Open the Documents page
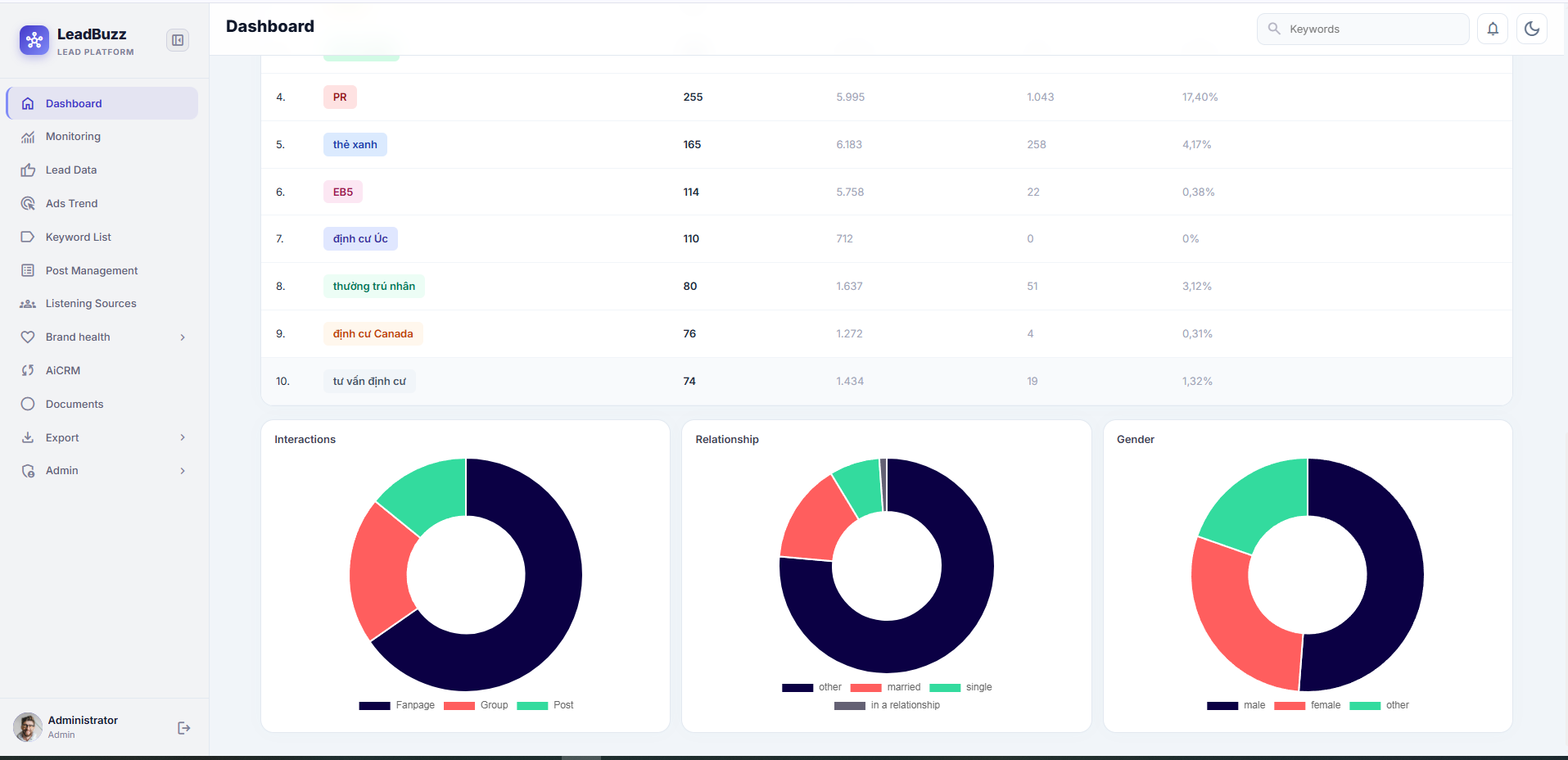This screenshot has width=1568, height=760. (x=102, y=404)
